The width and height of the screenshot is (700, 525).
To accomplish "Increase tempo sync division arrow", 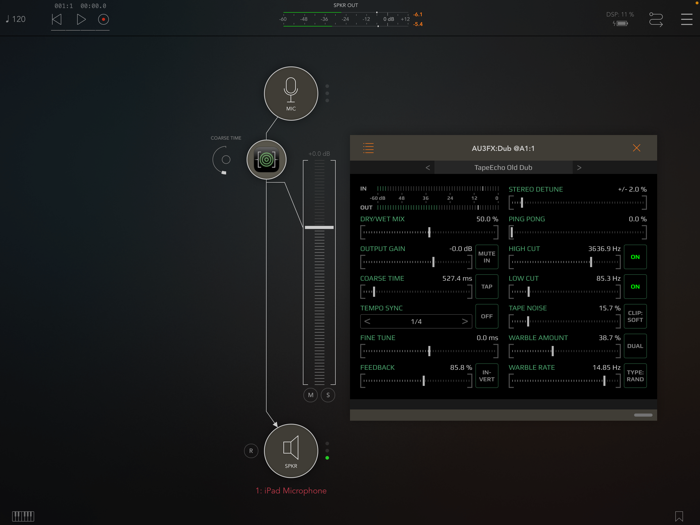I will tap(465, 321).
